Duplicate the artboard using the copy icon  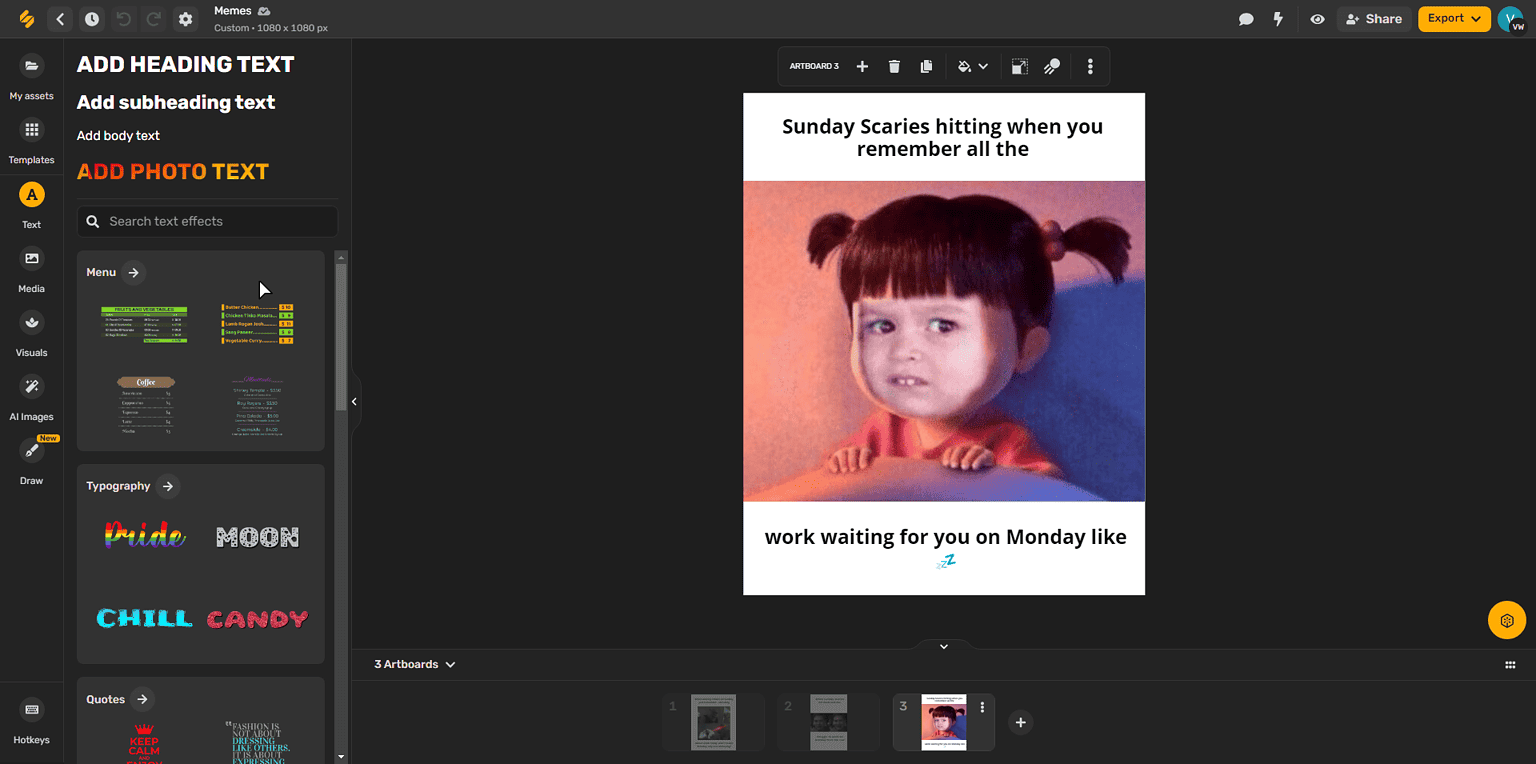click(x=926, y=66)
